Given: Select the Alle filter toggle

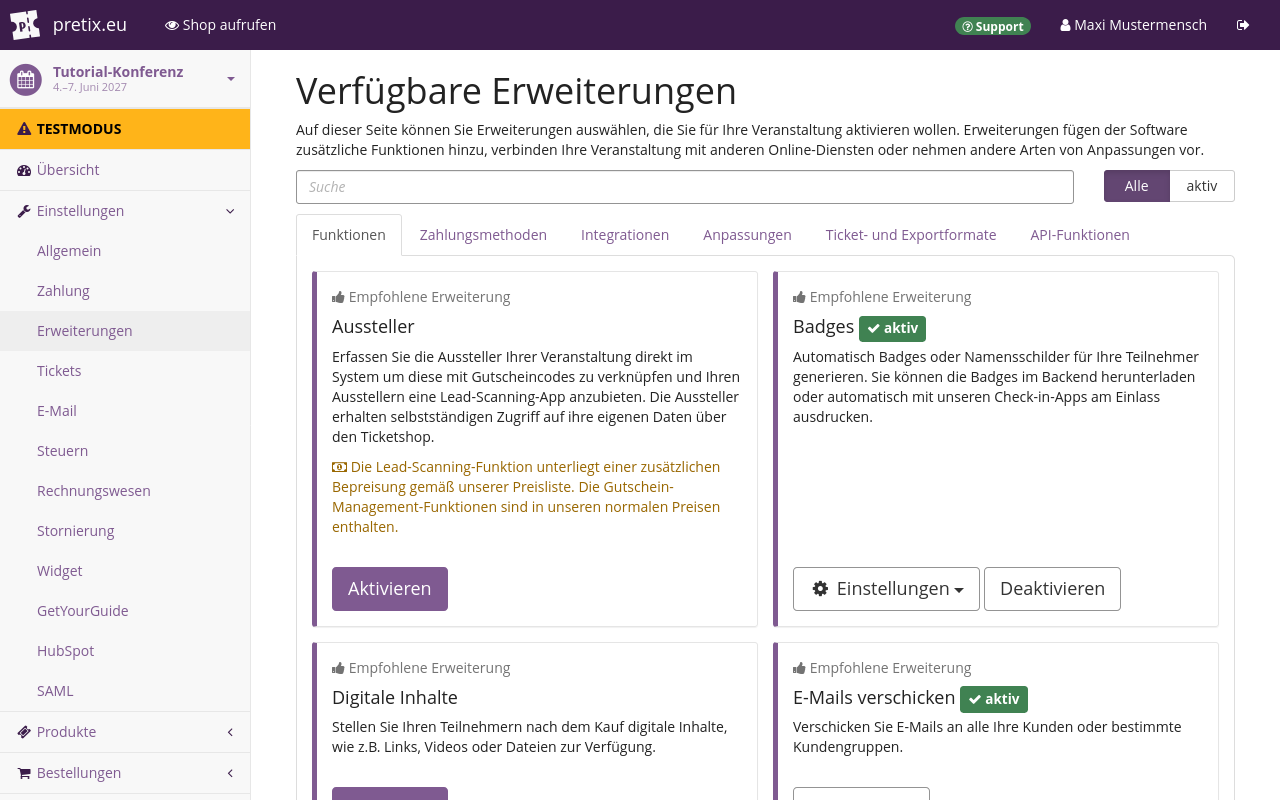Looking at the screenshot, I should (x=1137, y=186).
